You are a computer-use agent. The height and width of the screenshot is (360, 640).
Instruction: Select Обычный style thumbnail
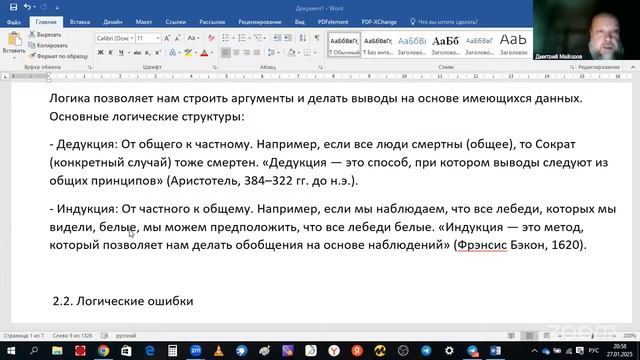point(344,45)
